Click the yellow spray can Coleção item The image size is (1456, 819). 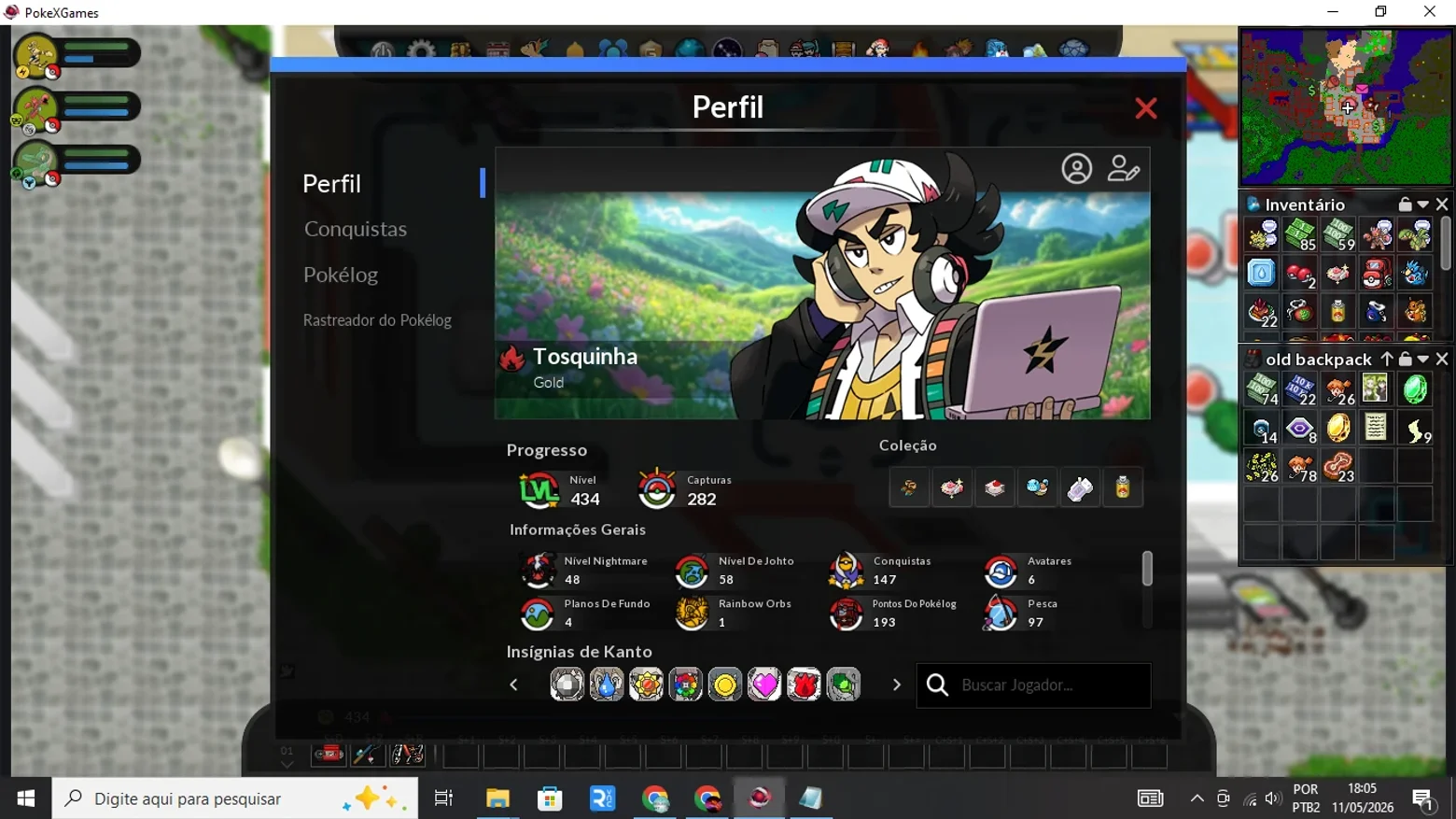coord(1123,487)
